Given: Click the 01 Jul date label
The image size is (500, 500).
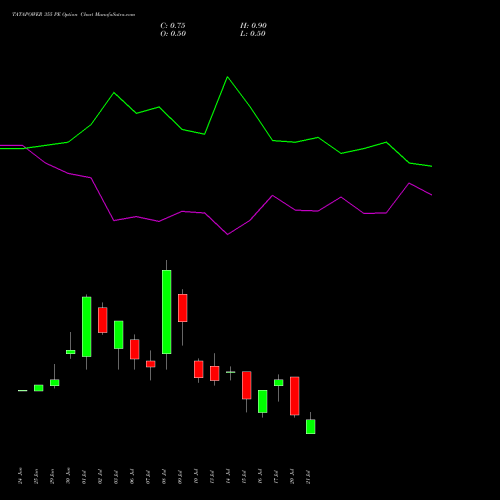Looking at the screenshot, I should tap(85, 477).
